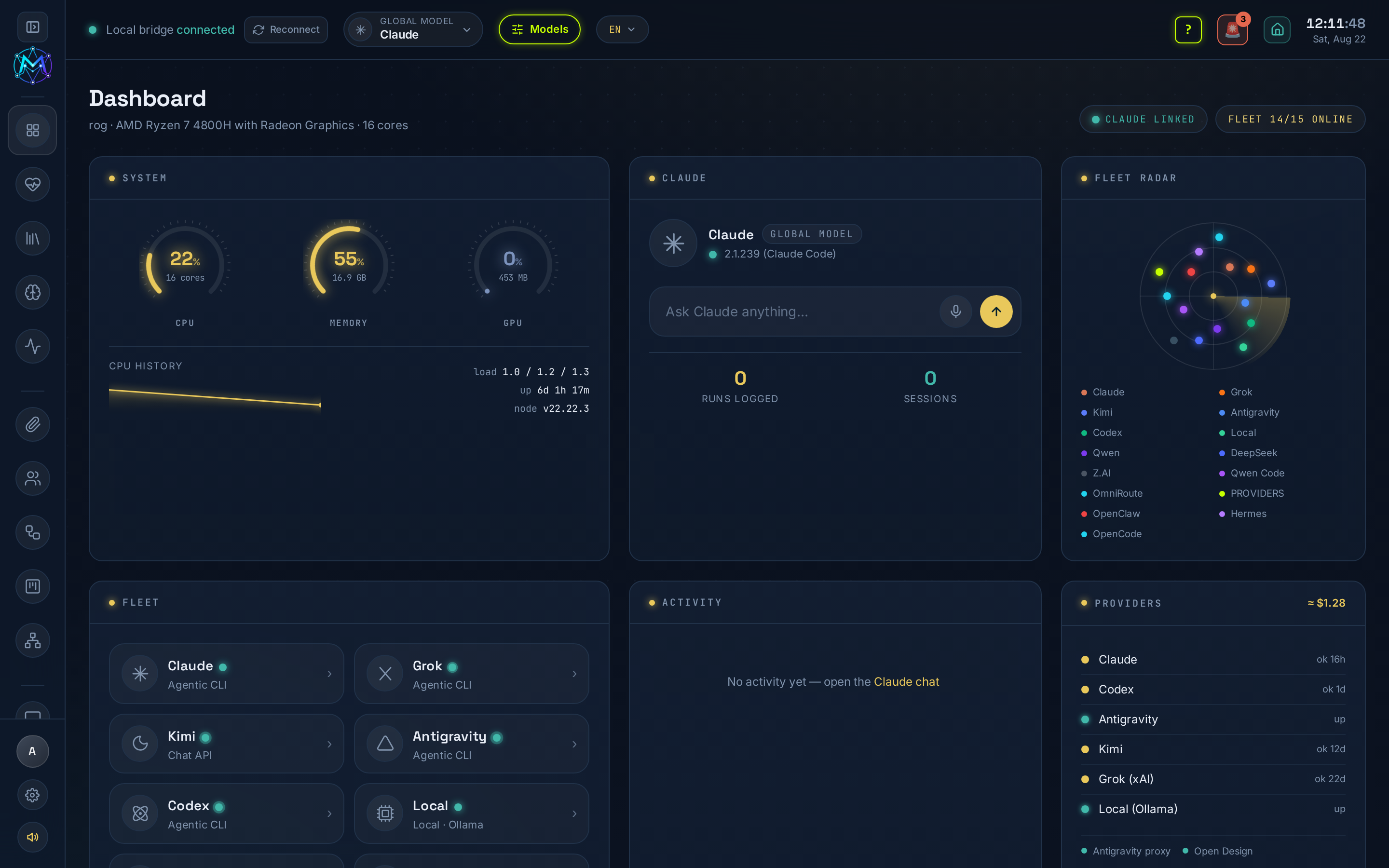The width and height of the screenshot is (1389, 868).
Task: Click Hermes in the Fleet Radar legend
Action: click(x=1243, y=514)
